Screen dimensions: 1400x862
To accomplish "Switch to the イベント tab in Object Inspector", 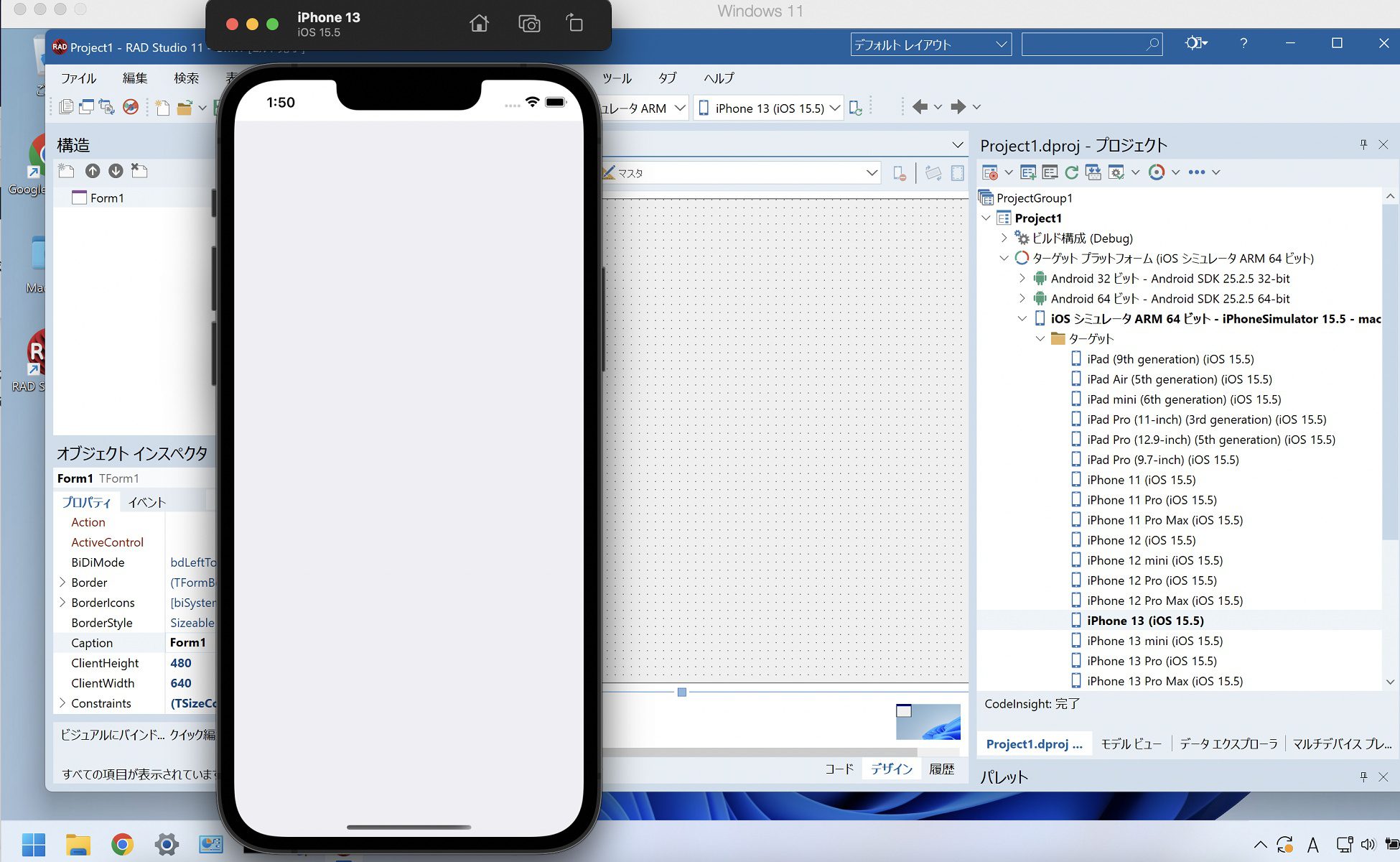I will pos(146,502).
